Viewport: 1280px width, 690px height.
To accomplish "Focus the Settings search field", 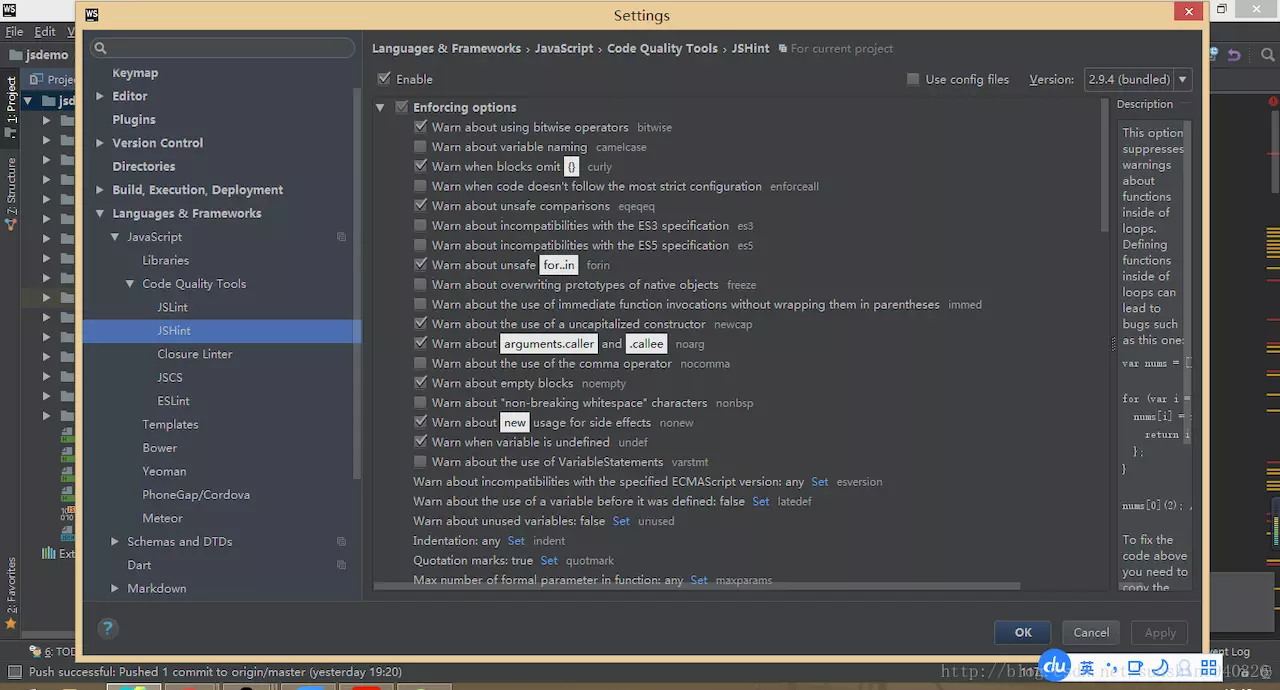I will click(x=222, y=48).
